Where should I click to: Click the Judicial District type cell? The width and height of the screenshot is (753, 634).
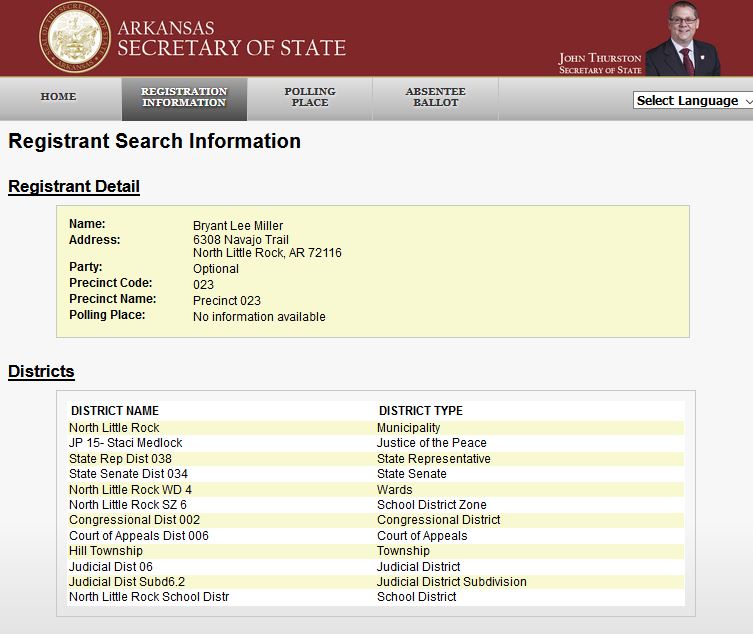point(418,567)
